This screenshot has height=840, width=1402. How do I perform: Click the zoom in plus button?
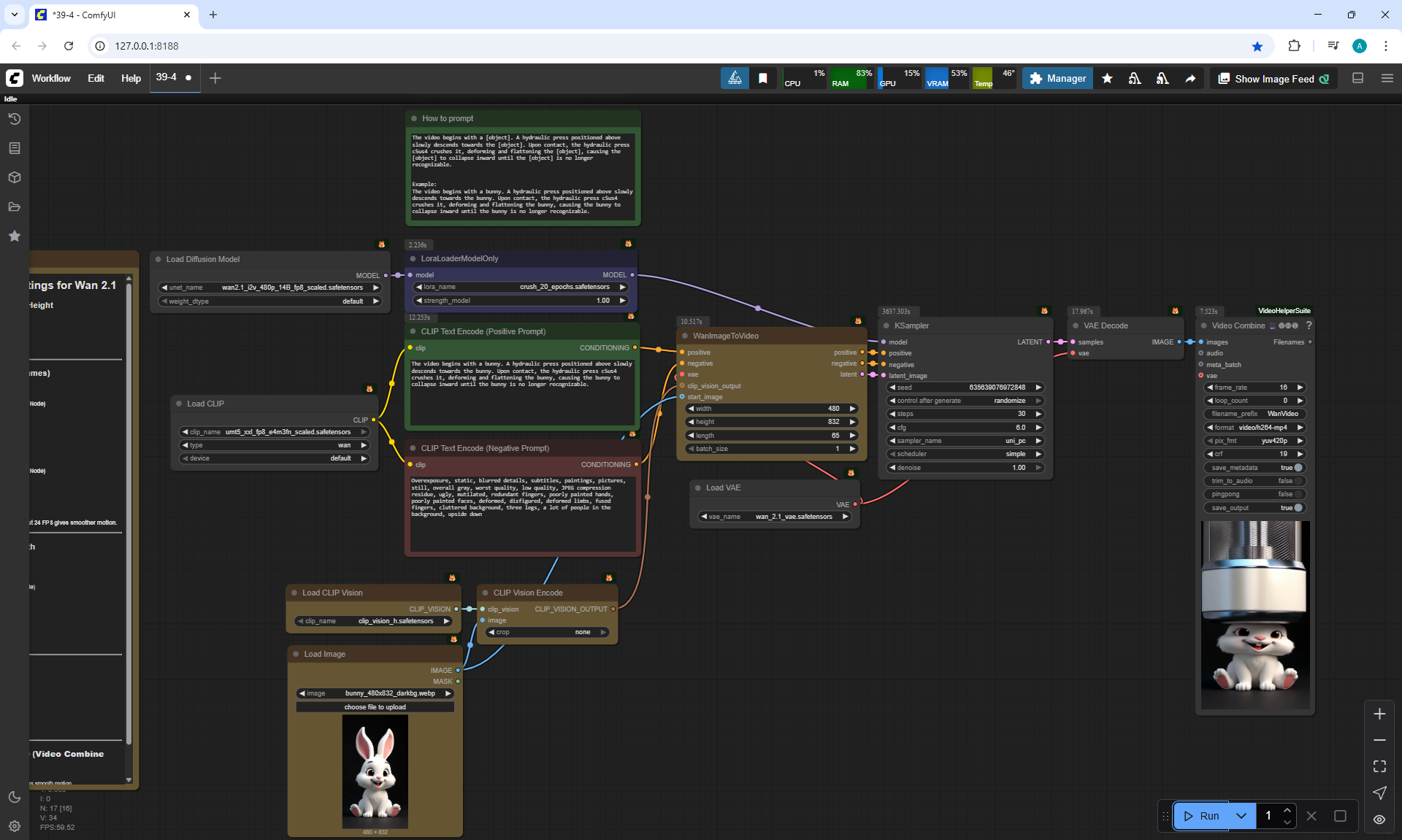[x=1379, y=714]
